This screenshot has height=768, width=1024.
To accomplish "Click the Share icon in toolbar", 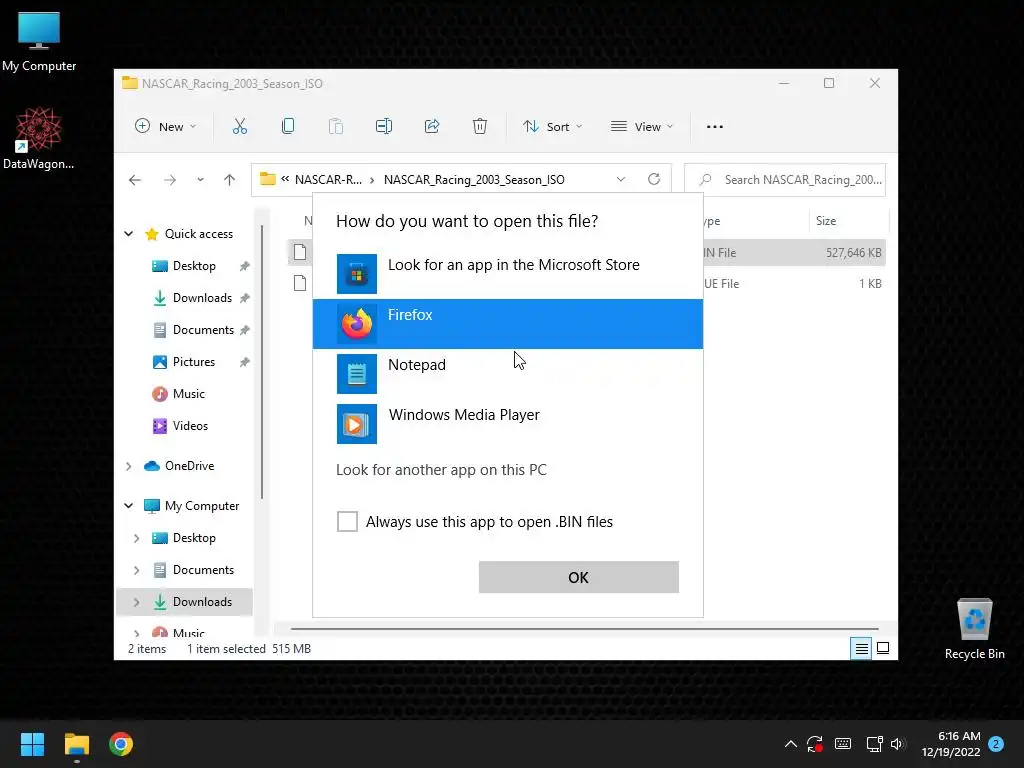I will coord(432,127).
